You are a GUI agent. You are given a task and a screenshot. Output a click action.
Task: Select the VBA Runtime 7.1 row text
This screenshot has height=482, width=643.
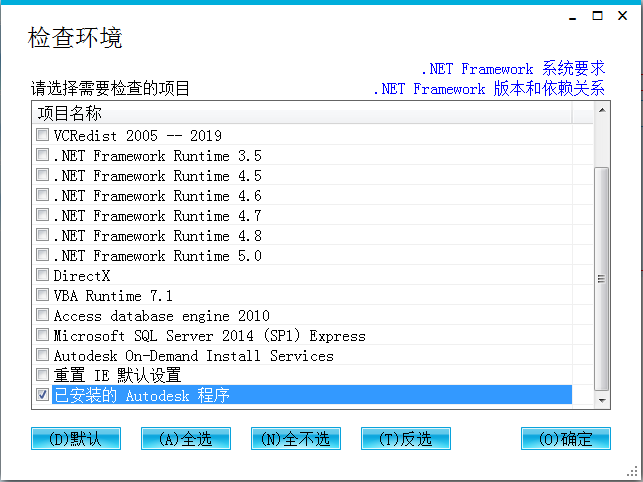point(113,296)
